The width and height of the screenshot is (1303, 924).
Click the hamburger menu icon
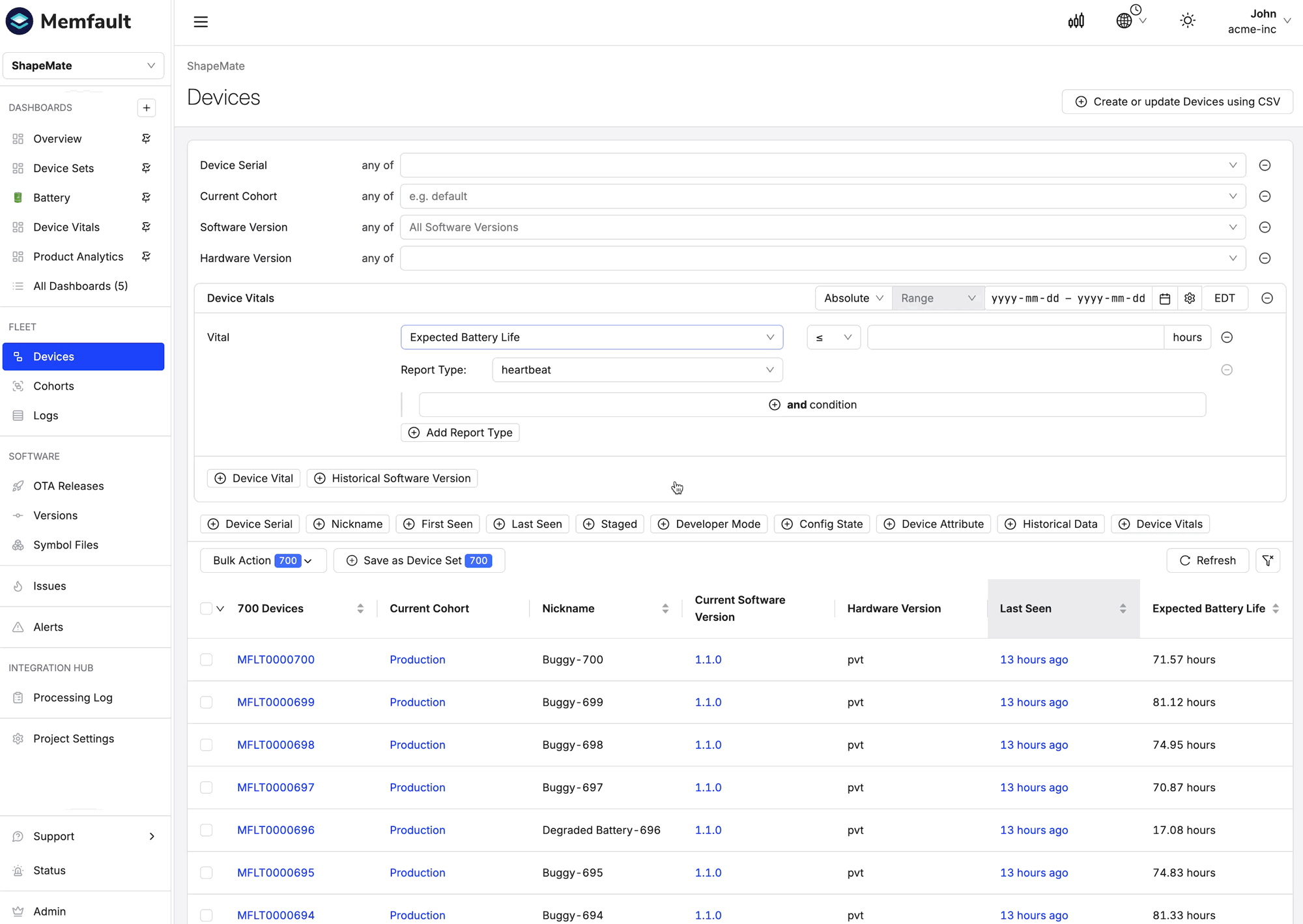click(x=201, y=22)
